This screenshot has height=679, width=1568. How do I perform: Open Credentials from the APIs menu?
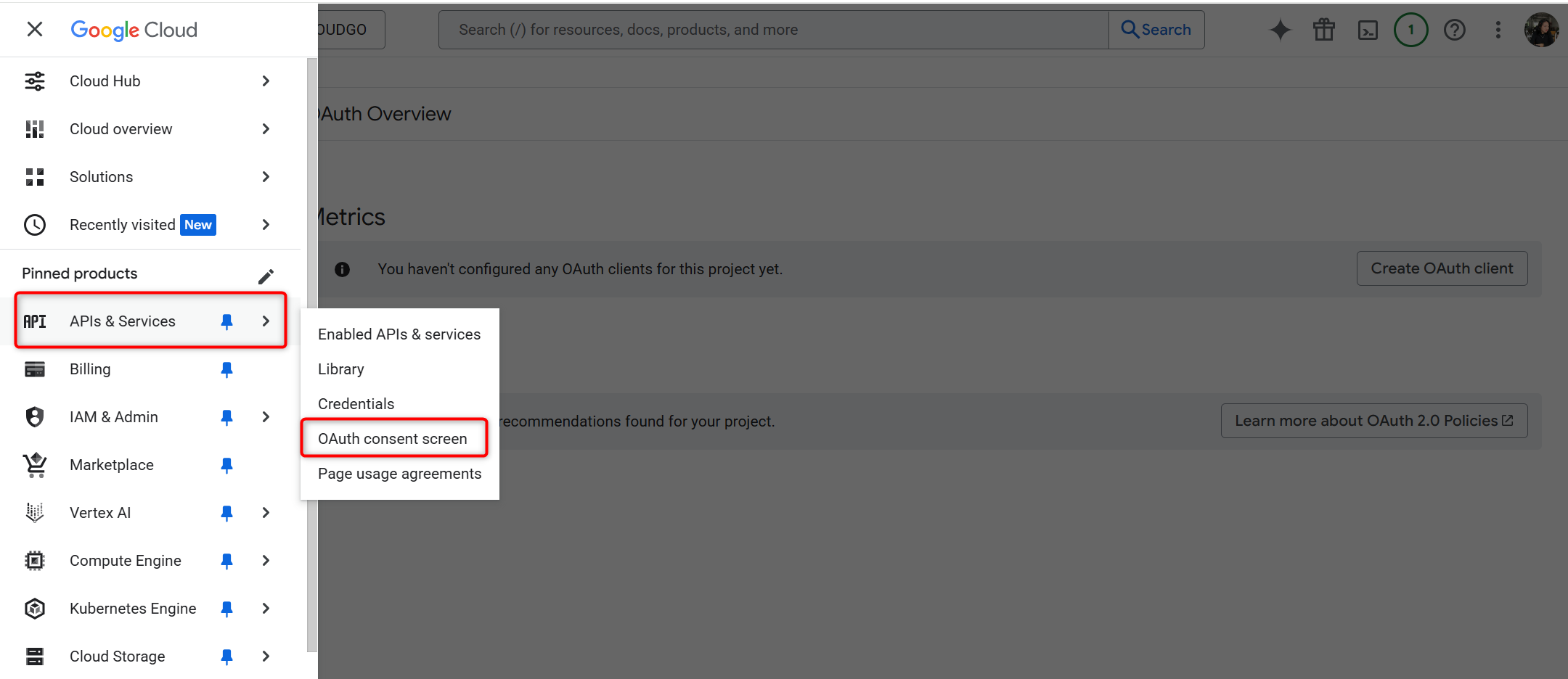tap(356, 403)
